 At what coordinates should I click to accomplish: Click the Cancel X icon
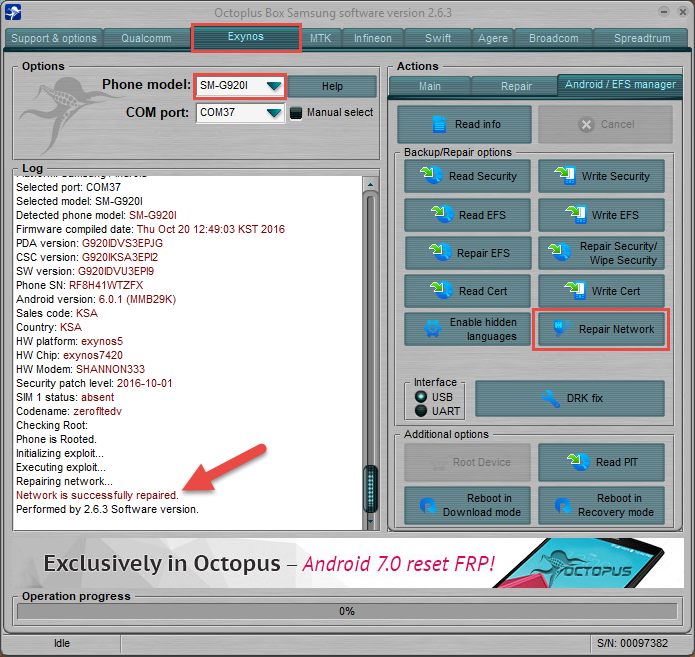tap(586, 125)
